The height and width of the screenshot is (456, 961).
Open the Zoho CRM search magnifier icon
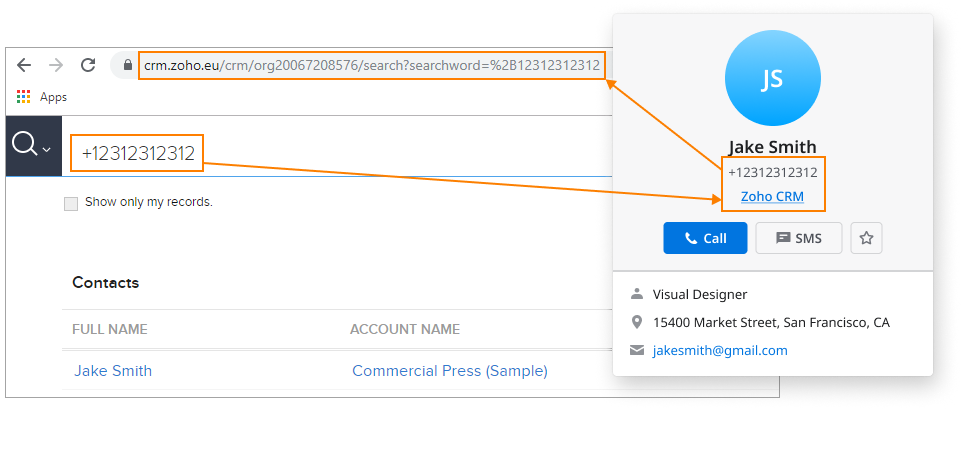tap(25, 145)
